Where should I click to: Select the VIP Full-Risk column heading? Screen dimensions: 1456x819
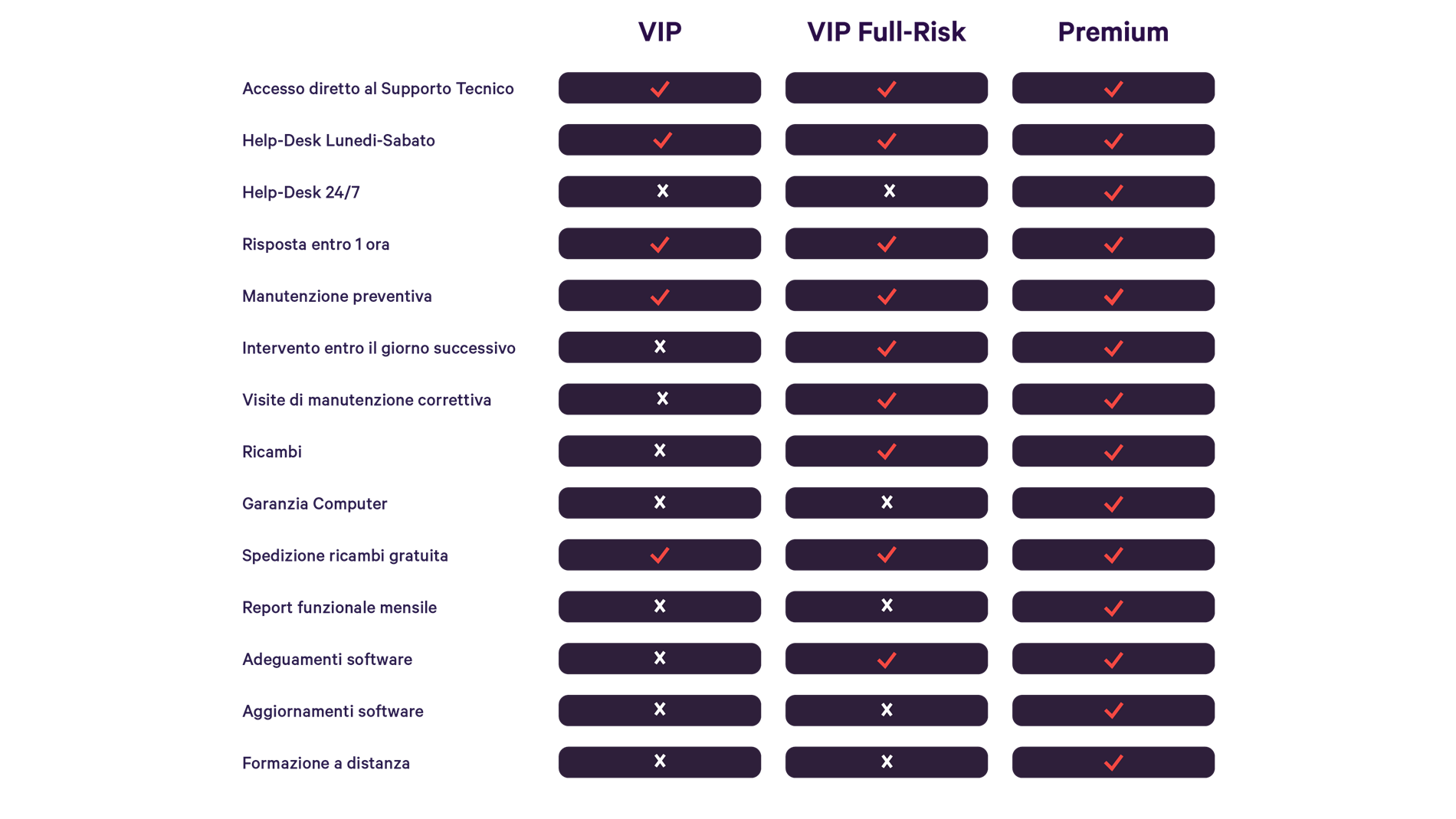886,32
